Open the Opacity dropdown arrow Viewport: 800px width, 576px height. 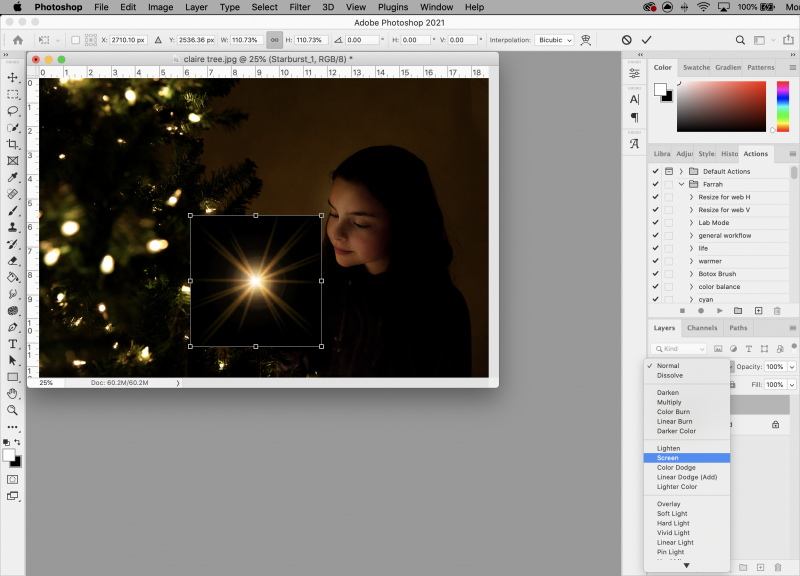click(x=792, y=367)
